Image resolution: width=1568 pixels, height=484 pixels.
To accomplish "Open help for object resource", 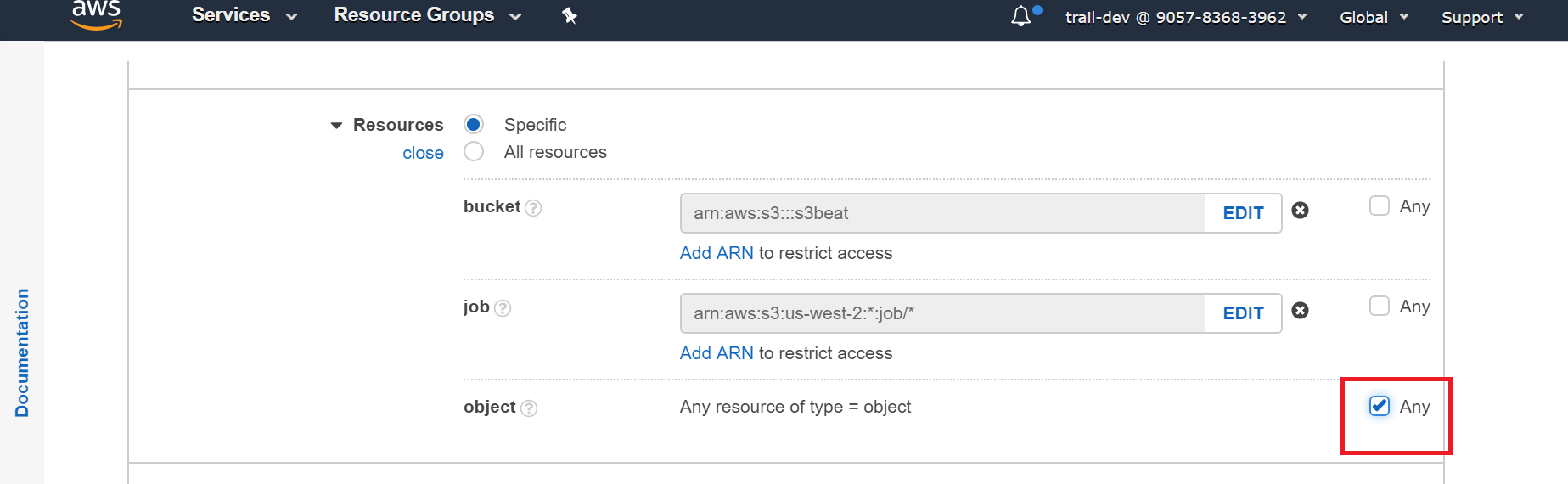I will (x=529, y=408).
